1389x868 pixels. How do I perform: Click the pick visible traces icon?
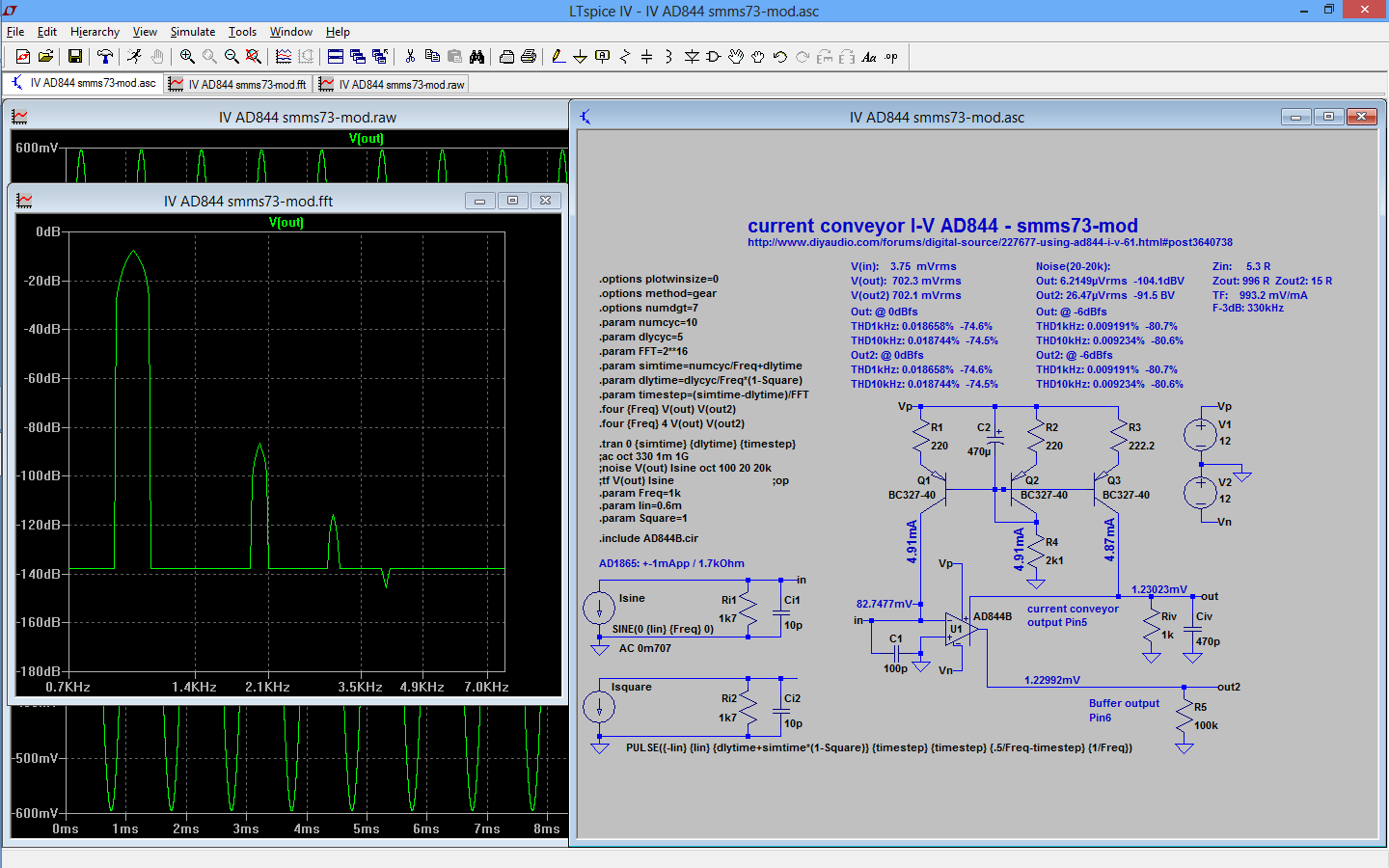tap(284, 57)
